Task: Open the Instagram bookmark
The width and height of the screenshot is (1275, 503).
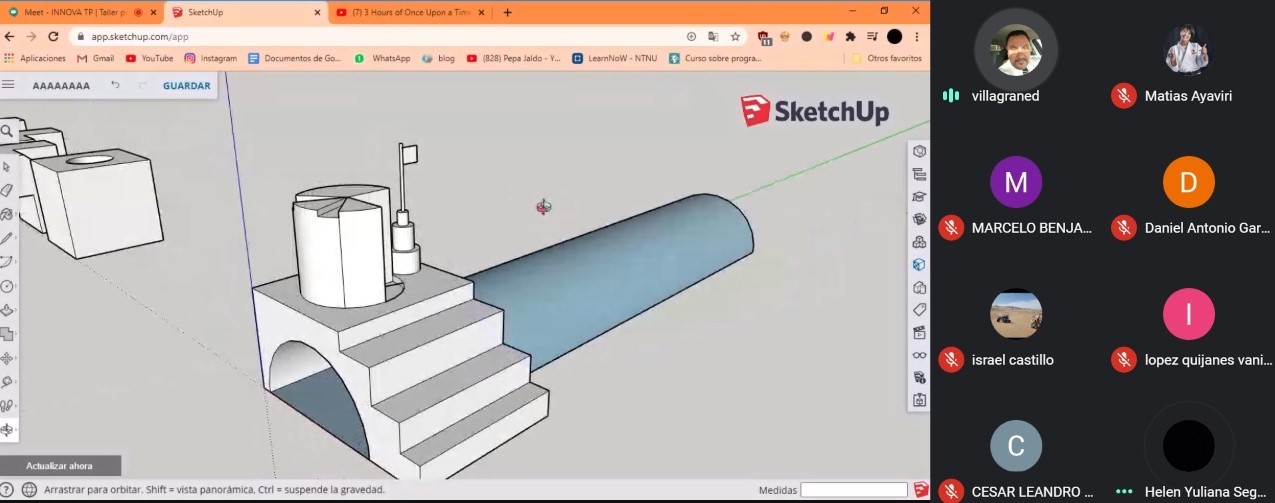Action: [211, 58]
